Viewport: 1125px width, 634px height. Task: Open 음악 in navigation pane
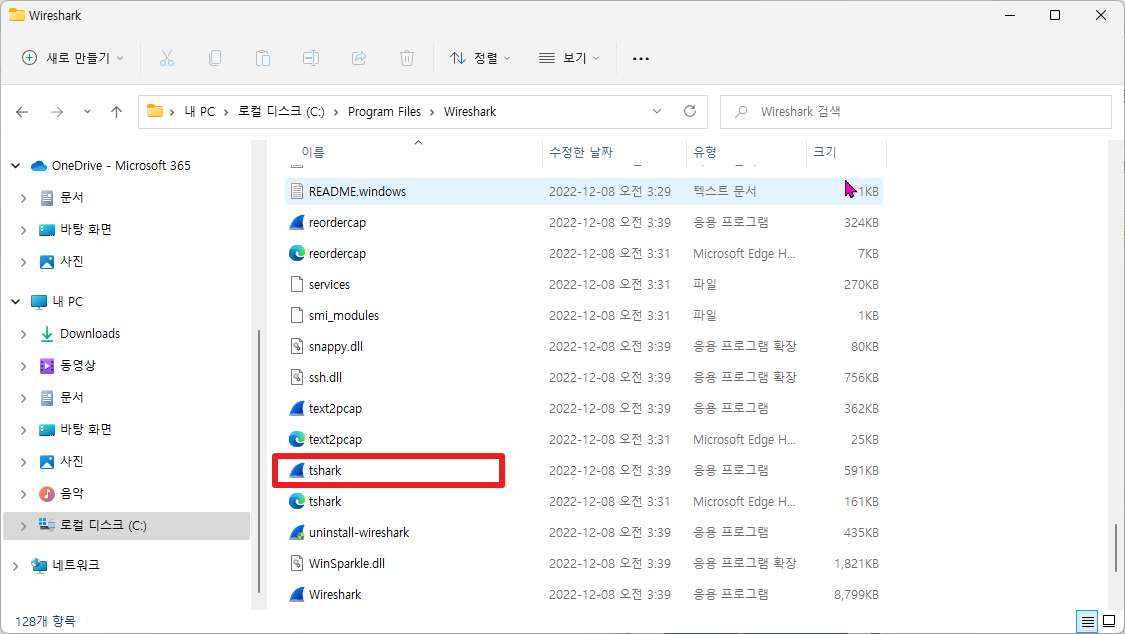tap(72, 493)
